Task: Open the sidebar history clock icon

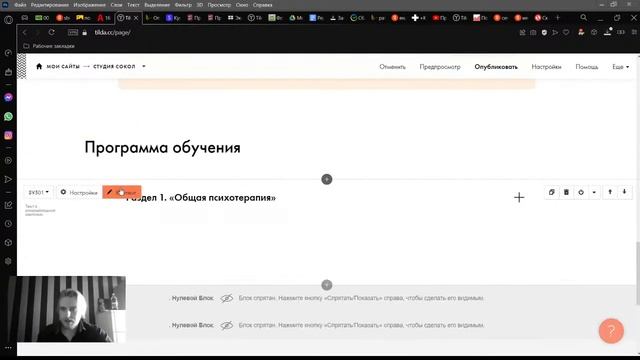Action: tap(8, 224)
